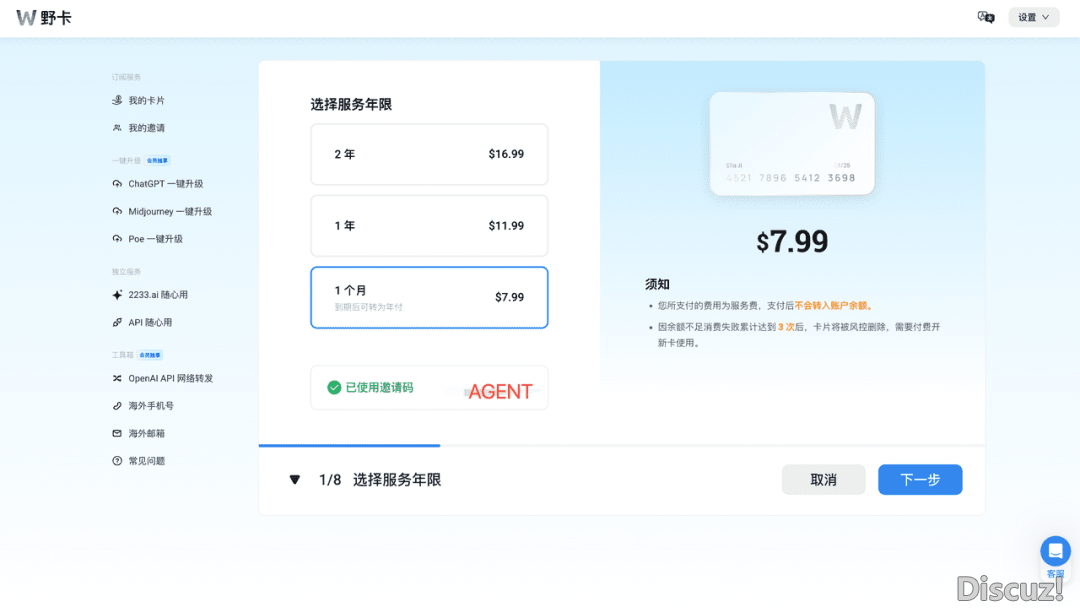1080x613 pixels.
Task: Click the 取消 button
Action: [x=823, y=479]
